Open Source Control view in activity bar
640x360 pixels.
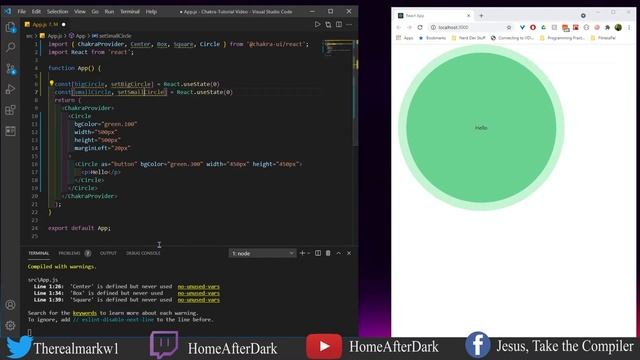pos(11,69)
